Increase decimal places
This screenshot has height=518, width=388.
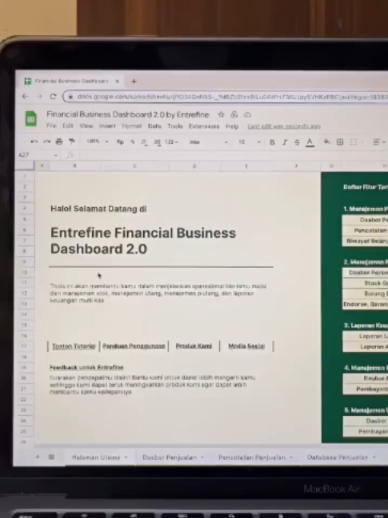[157, 142]
